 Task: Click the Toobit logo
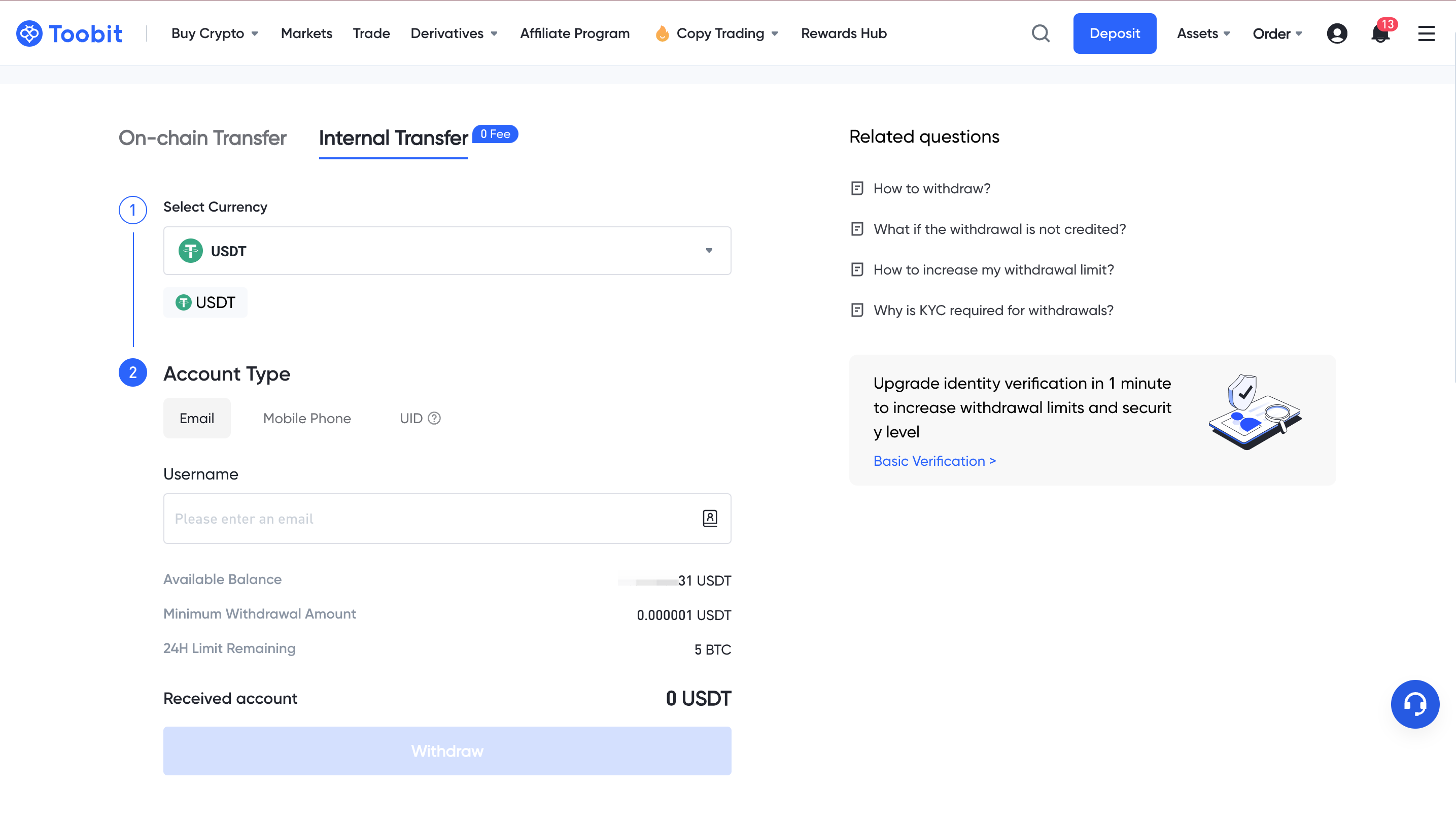click(69, 33)
